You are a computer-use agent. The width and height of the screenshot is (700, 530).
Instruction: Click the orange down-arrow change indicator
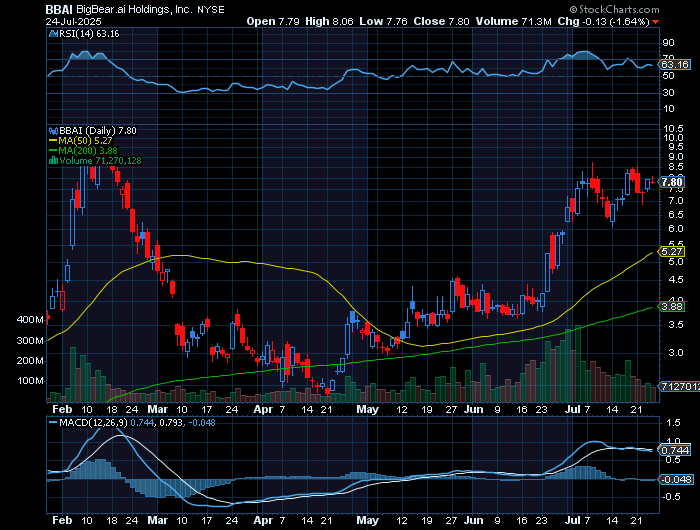click(655, 21)
